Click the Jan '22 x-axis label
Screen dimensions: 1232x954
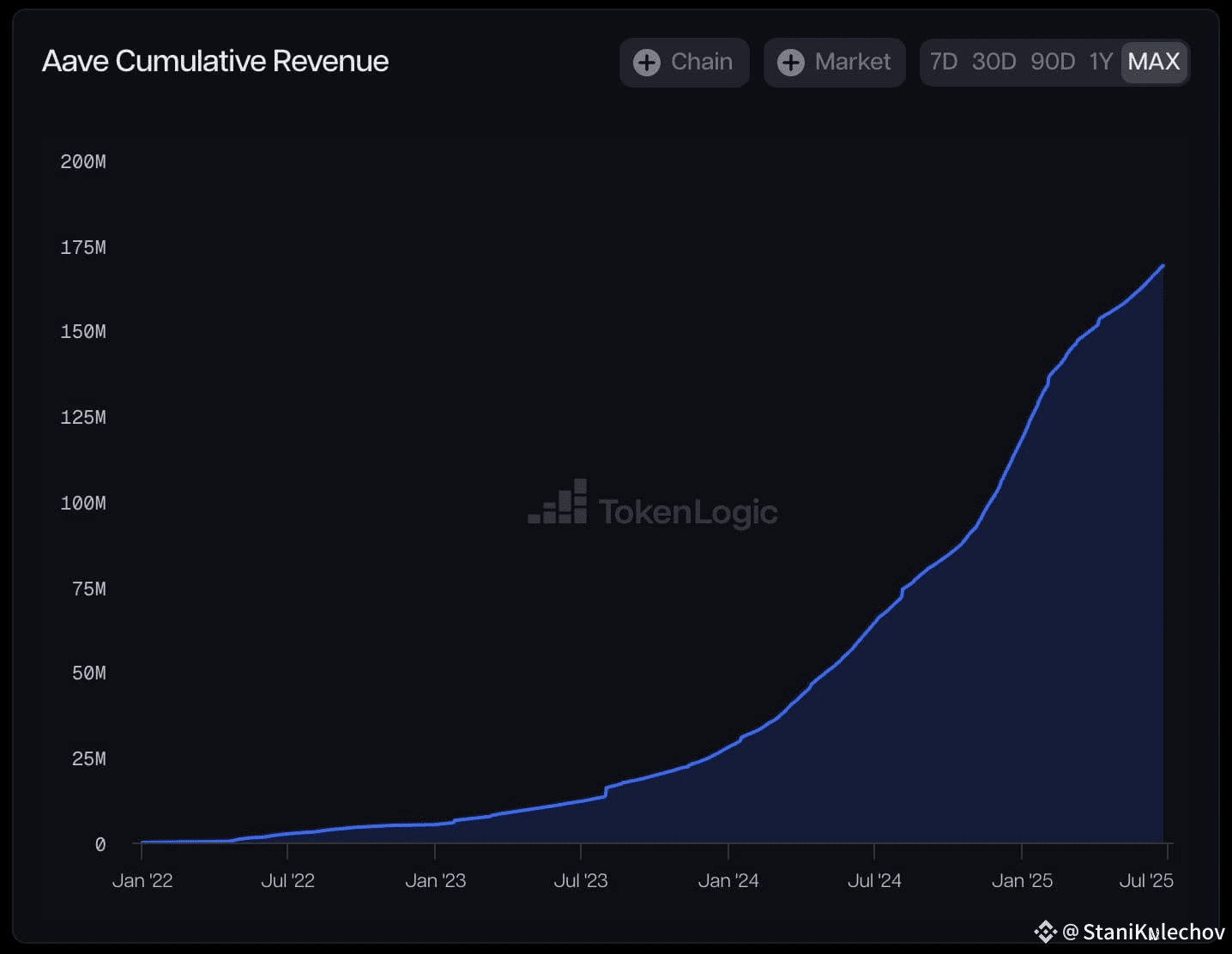[x=142, y=880]
